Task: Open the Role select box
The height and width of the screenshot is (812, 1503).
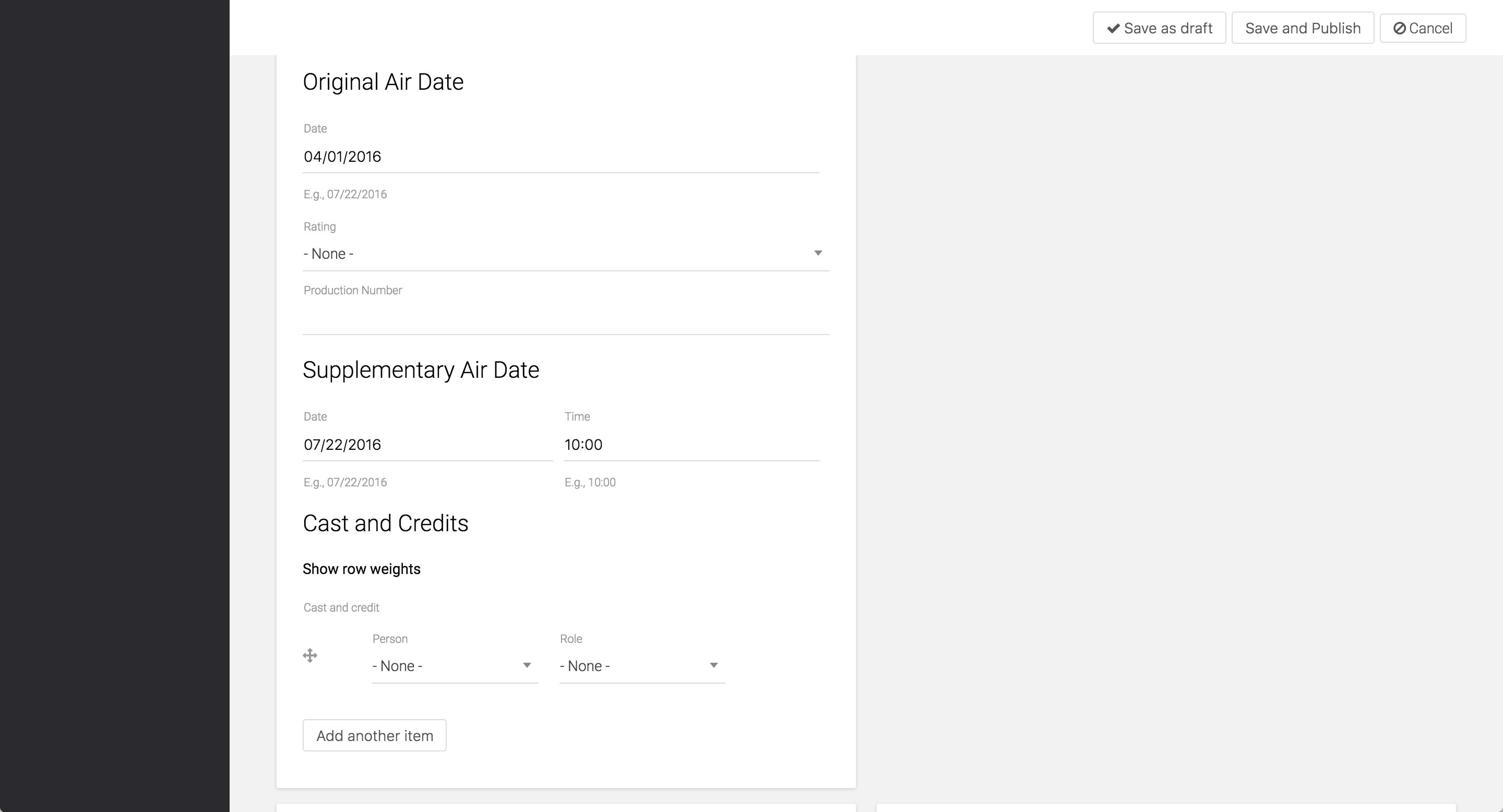Action: pyautogui.click(x=630, y=666)
